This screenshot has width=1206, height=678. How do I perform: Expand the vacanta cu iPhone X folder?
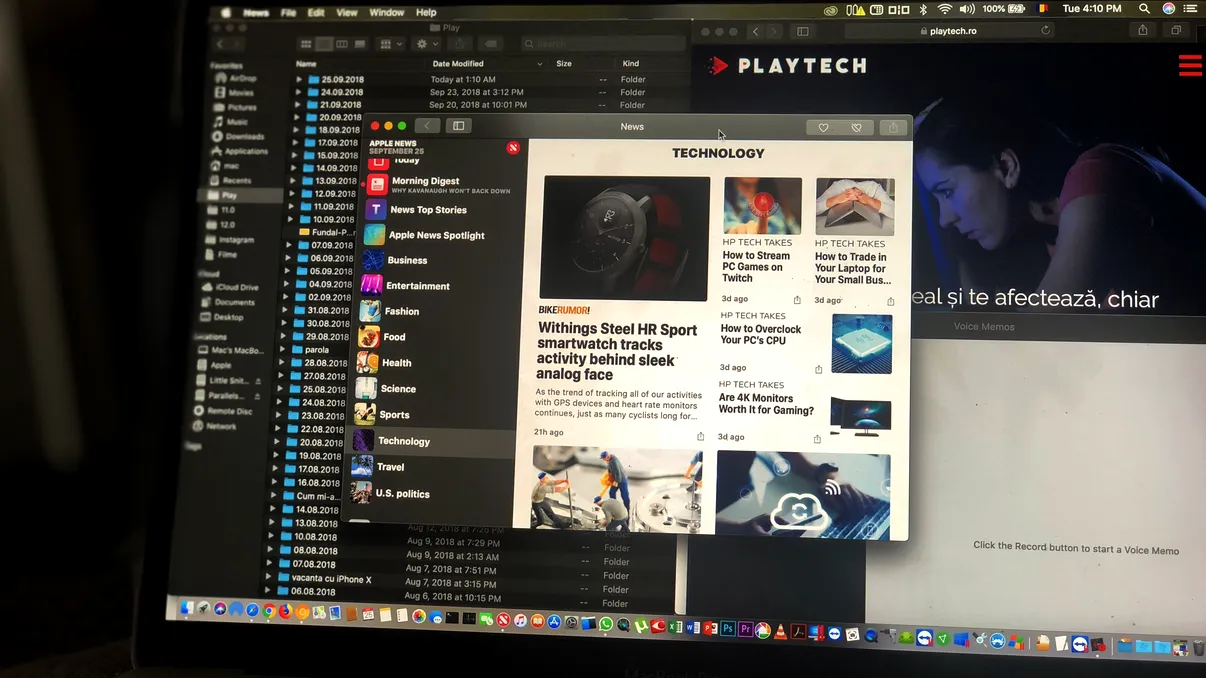click(268, 578)
